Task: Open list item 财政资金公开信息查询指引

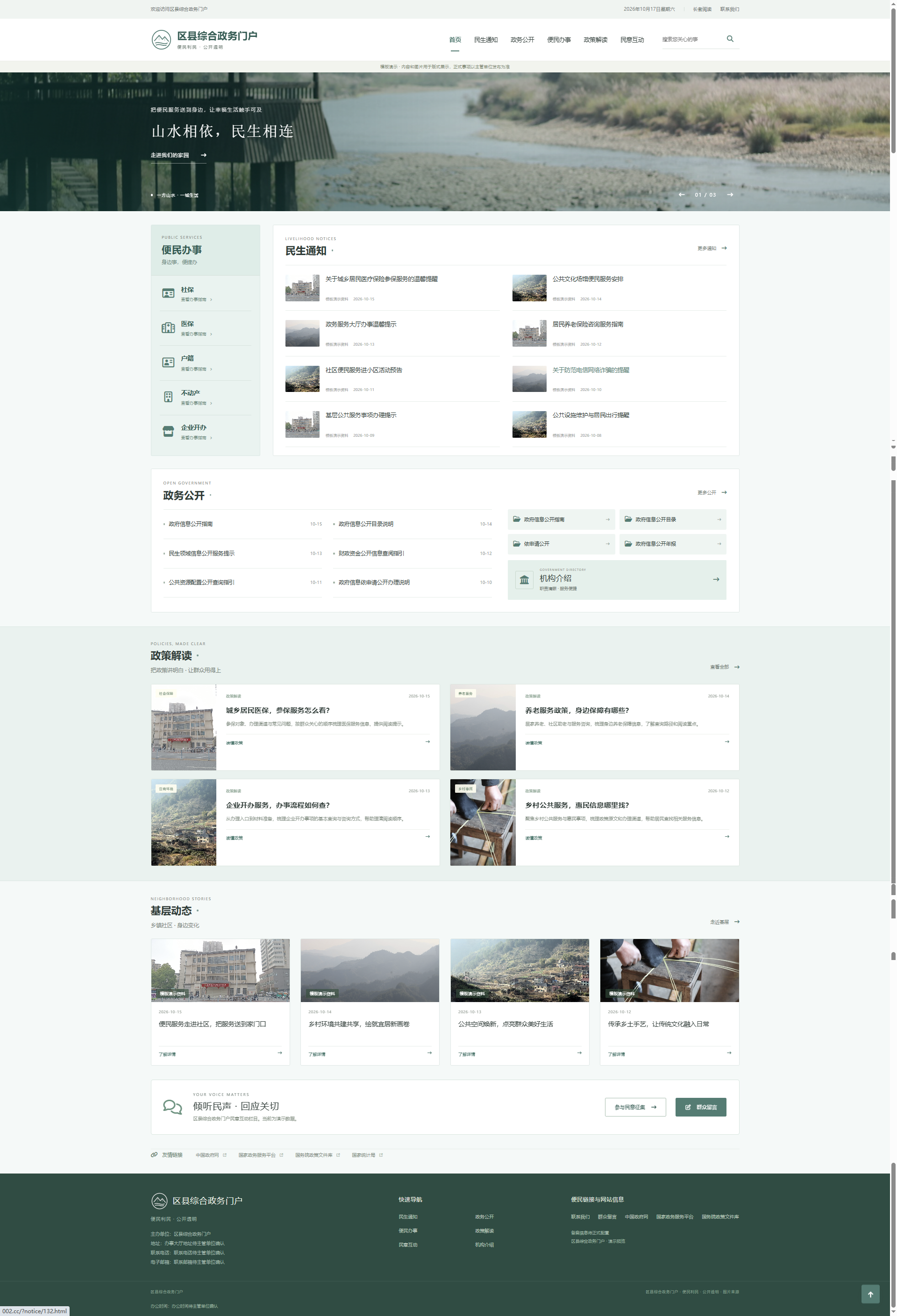Action: pos(371,553)
